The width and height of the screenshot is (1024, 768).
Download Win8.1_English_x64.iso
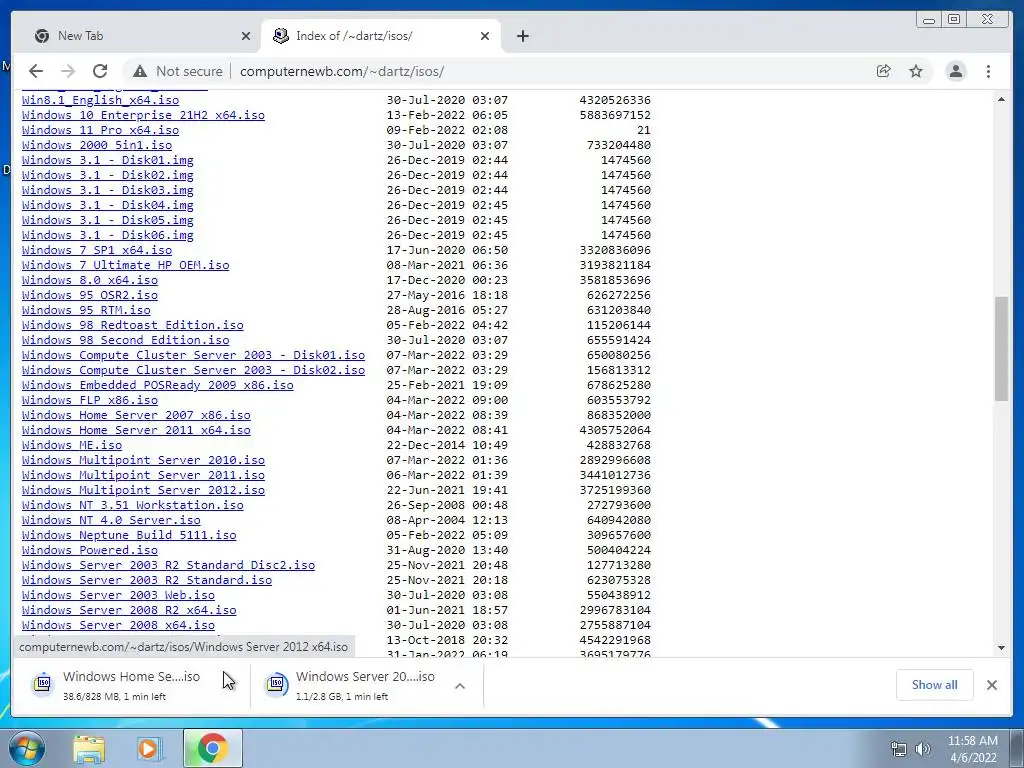tap(100, 100)
